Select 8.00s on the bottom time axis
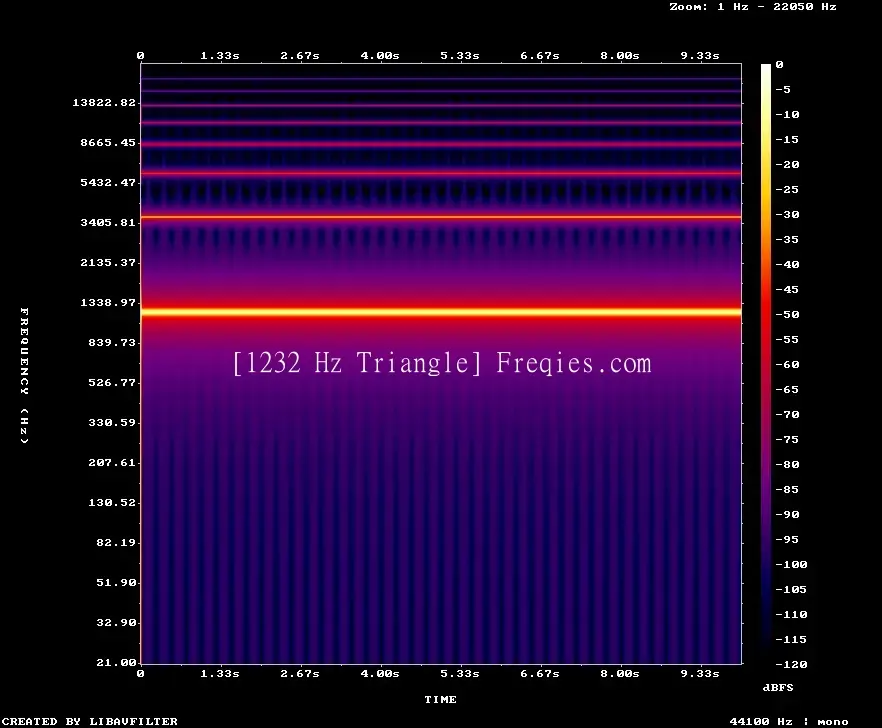The image size is (882, 728). [619, 673]
